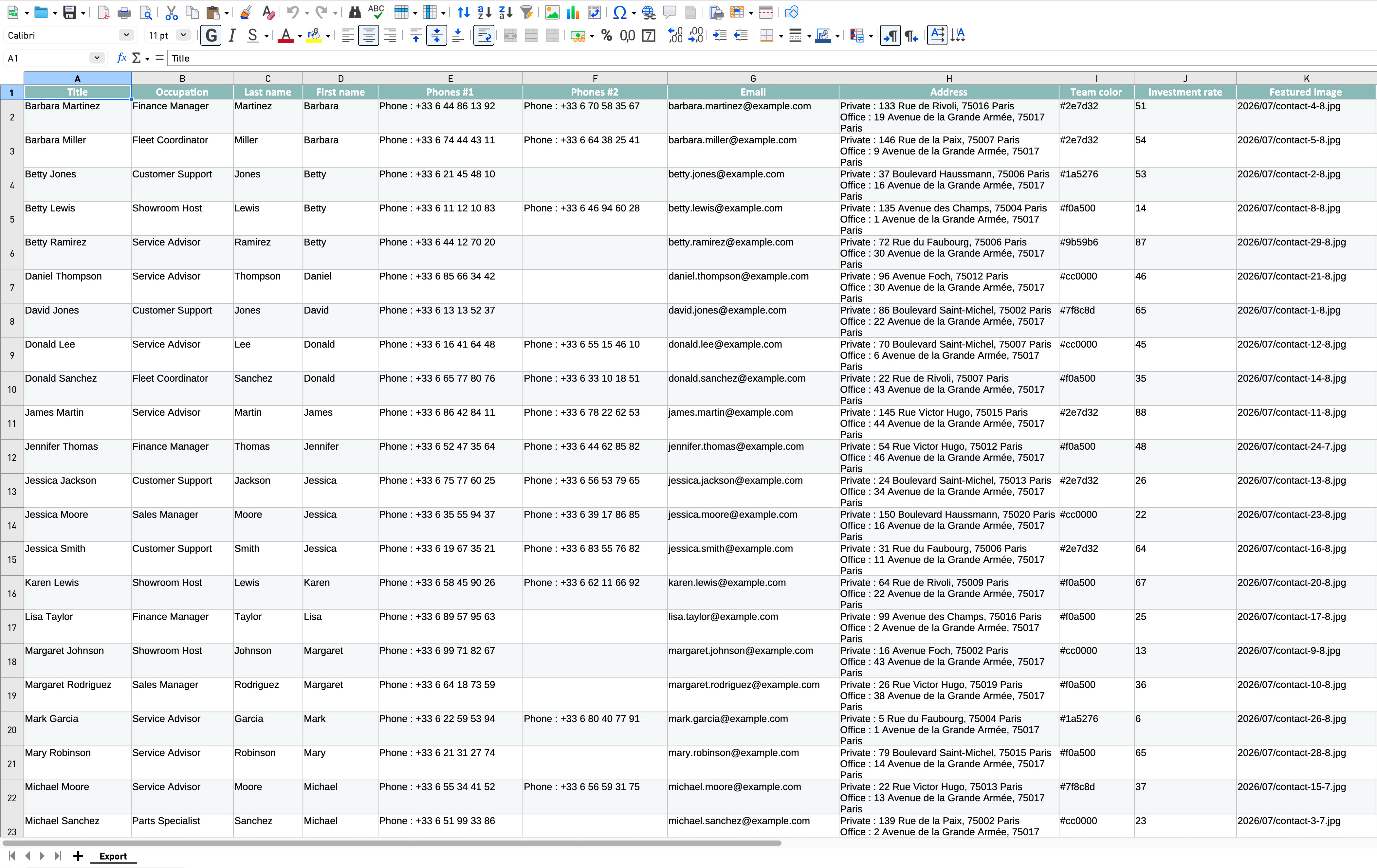Sort descending Z to A
Screen dimensions: 1377x868
[x=505, y=12]
